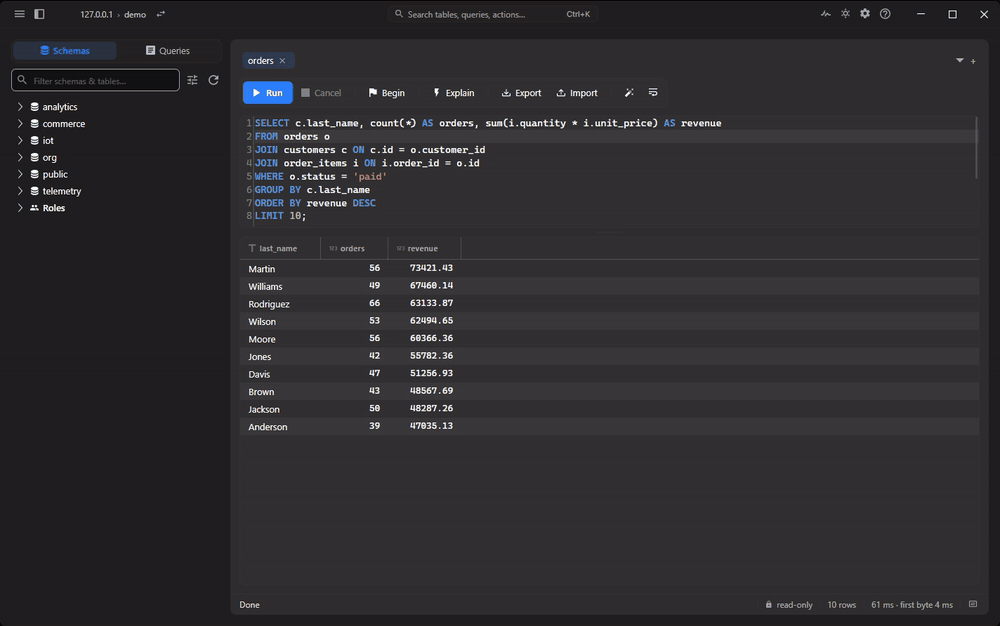1000x626 pixels.
Task: Format the query with magic wand
Action: (x=629, y=92)
